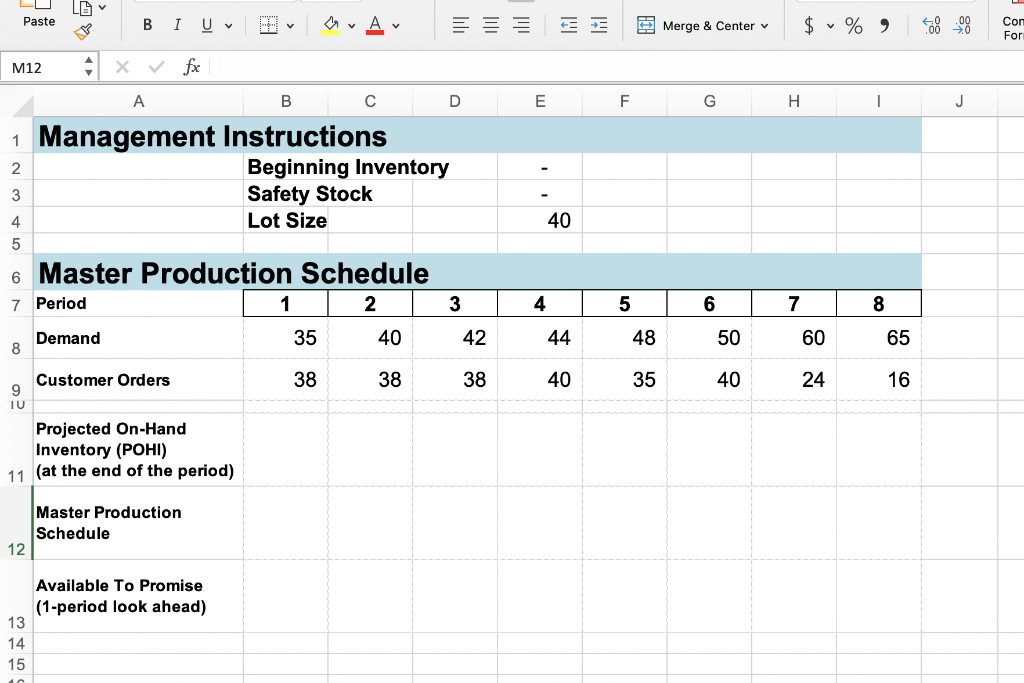1024x683 pixels.
Task: Select the Safety Stock label cell
Action: coord(310,194)
